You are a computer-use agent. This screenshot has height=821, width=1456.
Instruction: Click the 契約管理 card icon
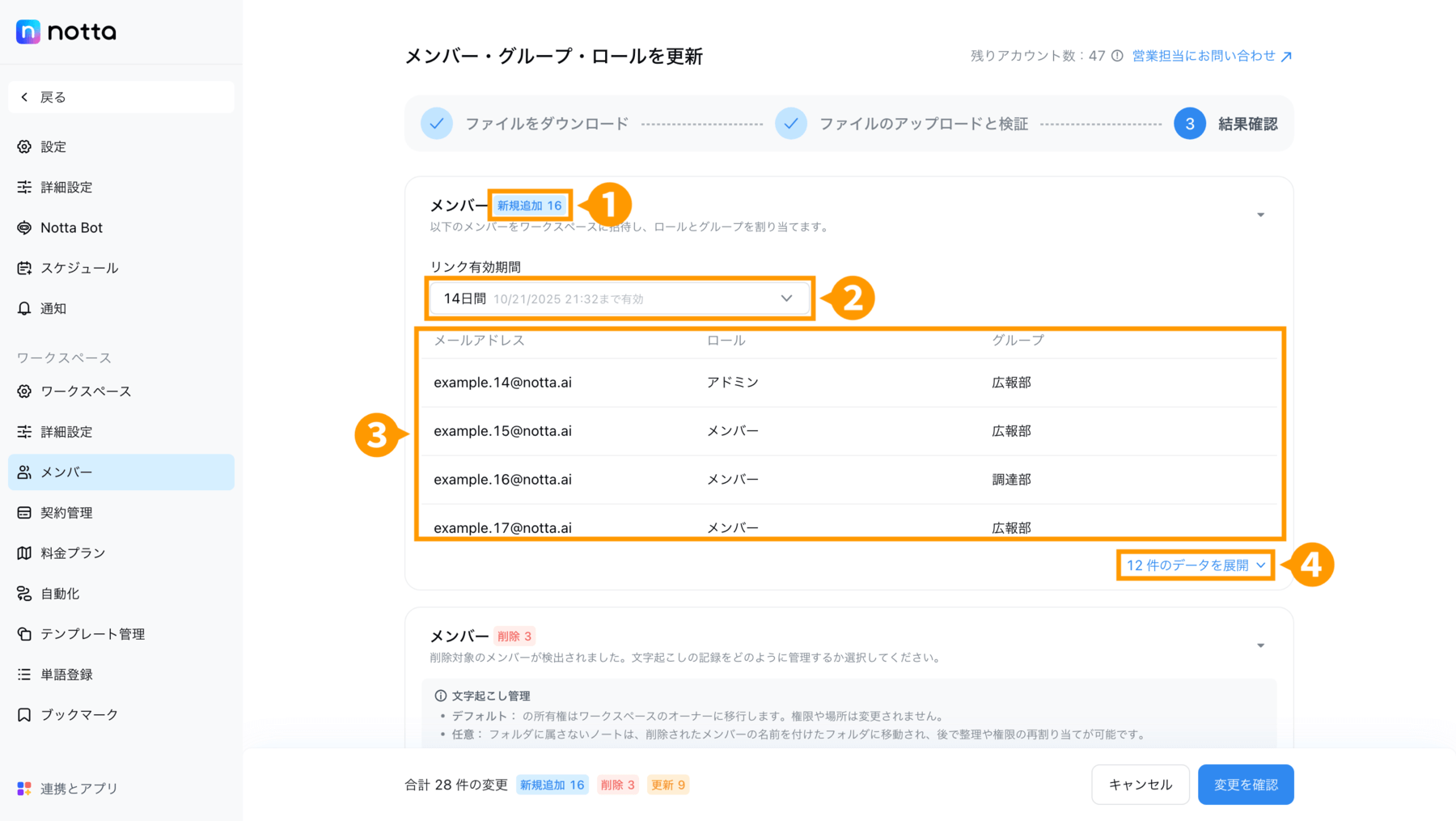[x=24, y=512]
